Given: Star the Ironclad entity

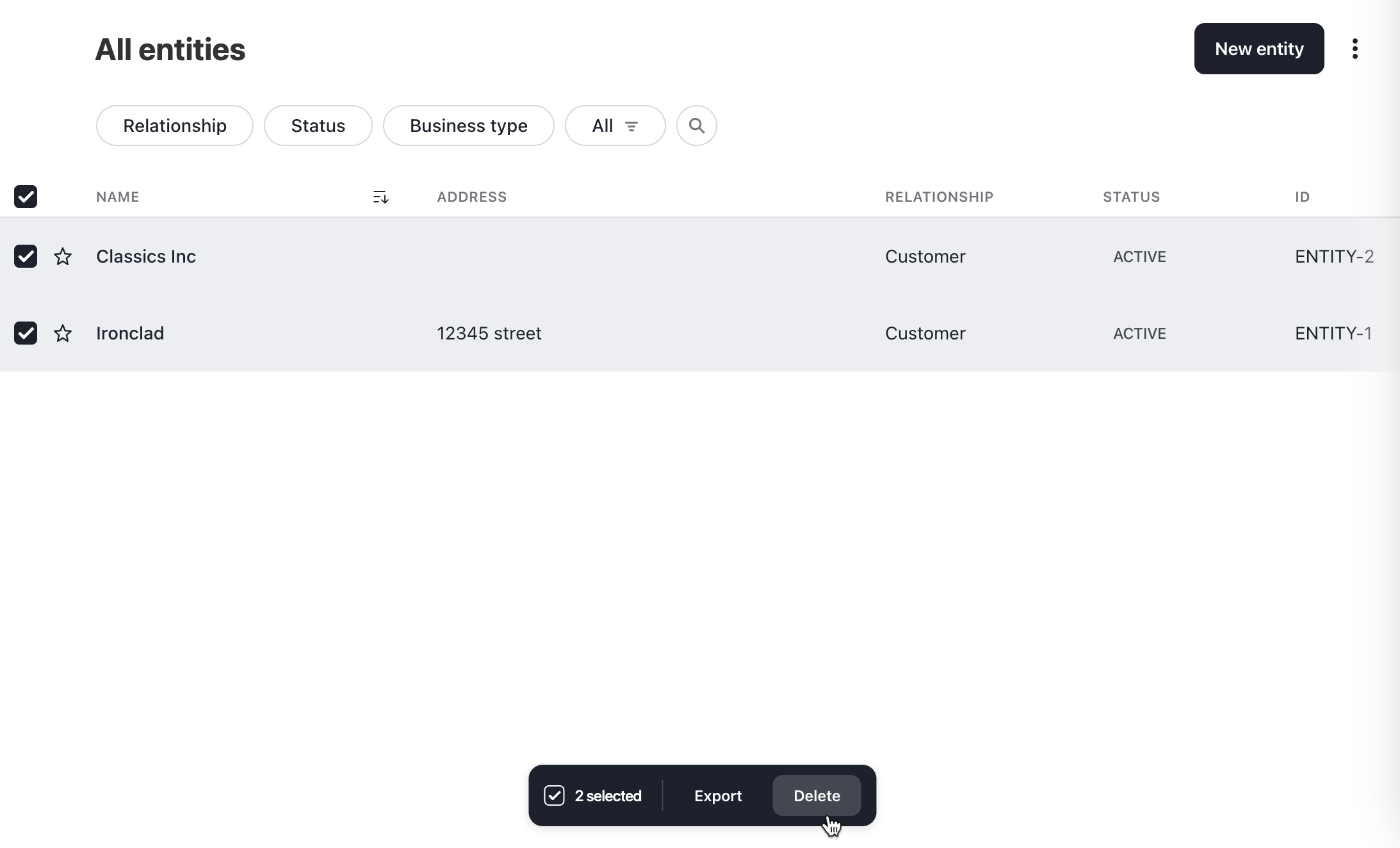Looking at the screenshot, I should coord(63,334).
